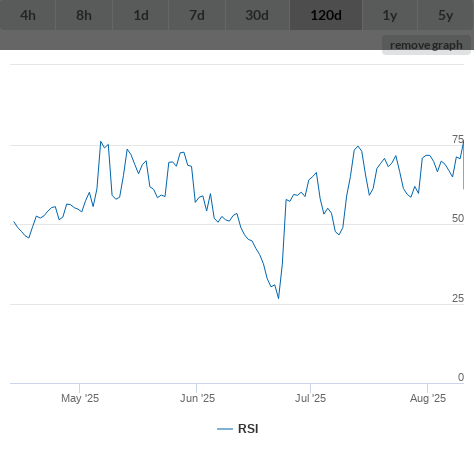Click the 0 y-axis value label
Viewport: 474px width, 455px height.
click(x=461, y=377)
